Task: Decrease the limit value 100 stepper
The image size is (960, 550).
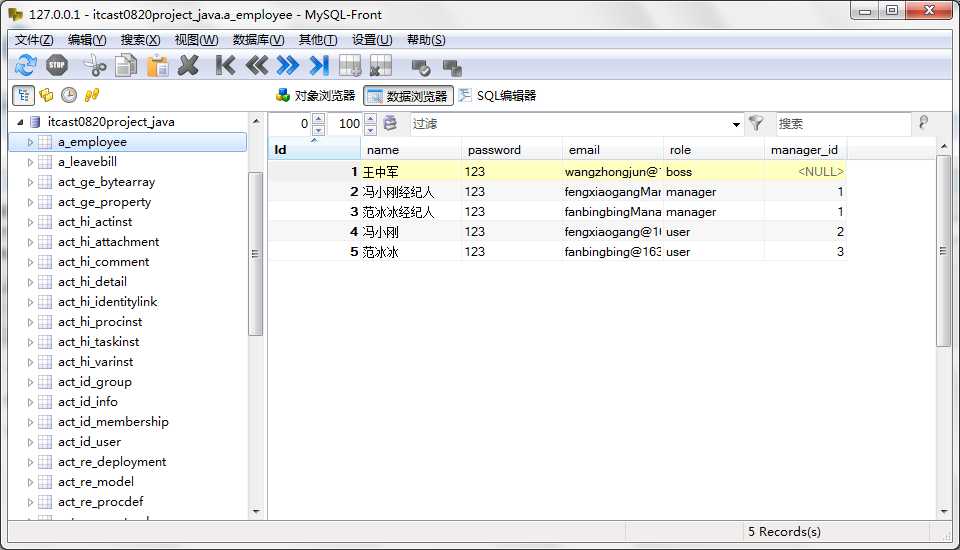Action: [370, 129]
